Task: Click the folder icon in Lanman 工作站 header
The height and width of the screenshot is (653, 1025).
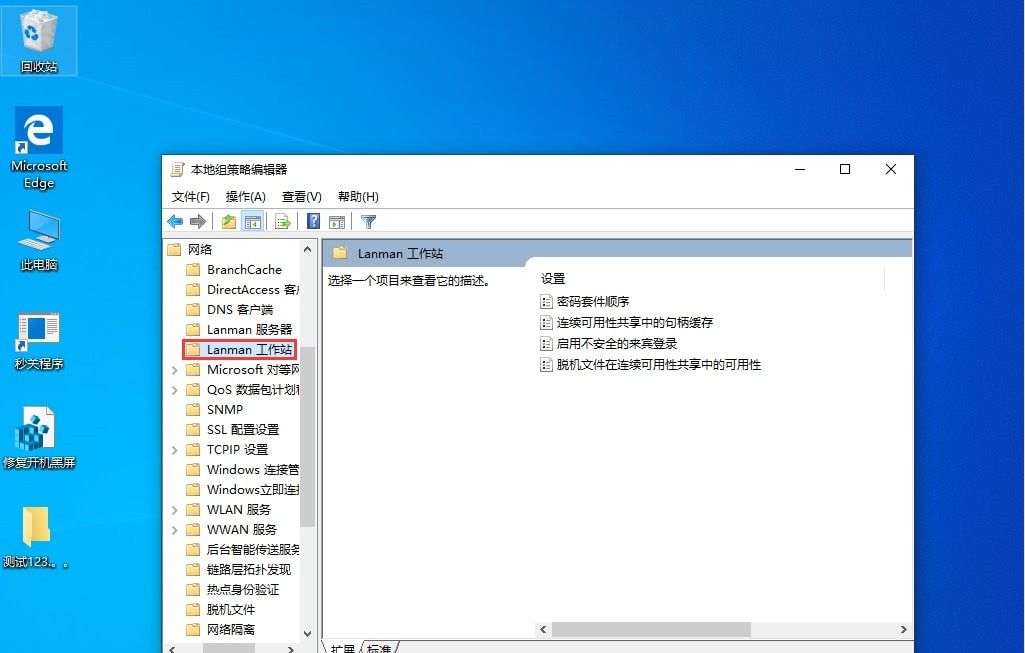Action: [x=339, y=253]
